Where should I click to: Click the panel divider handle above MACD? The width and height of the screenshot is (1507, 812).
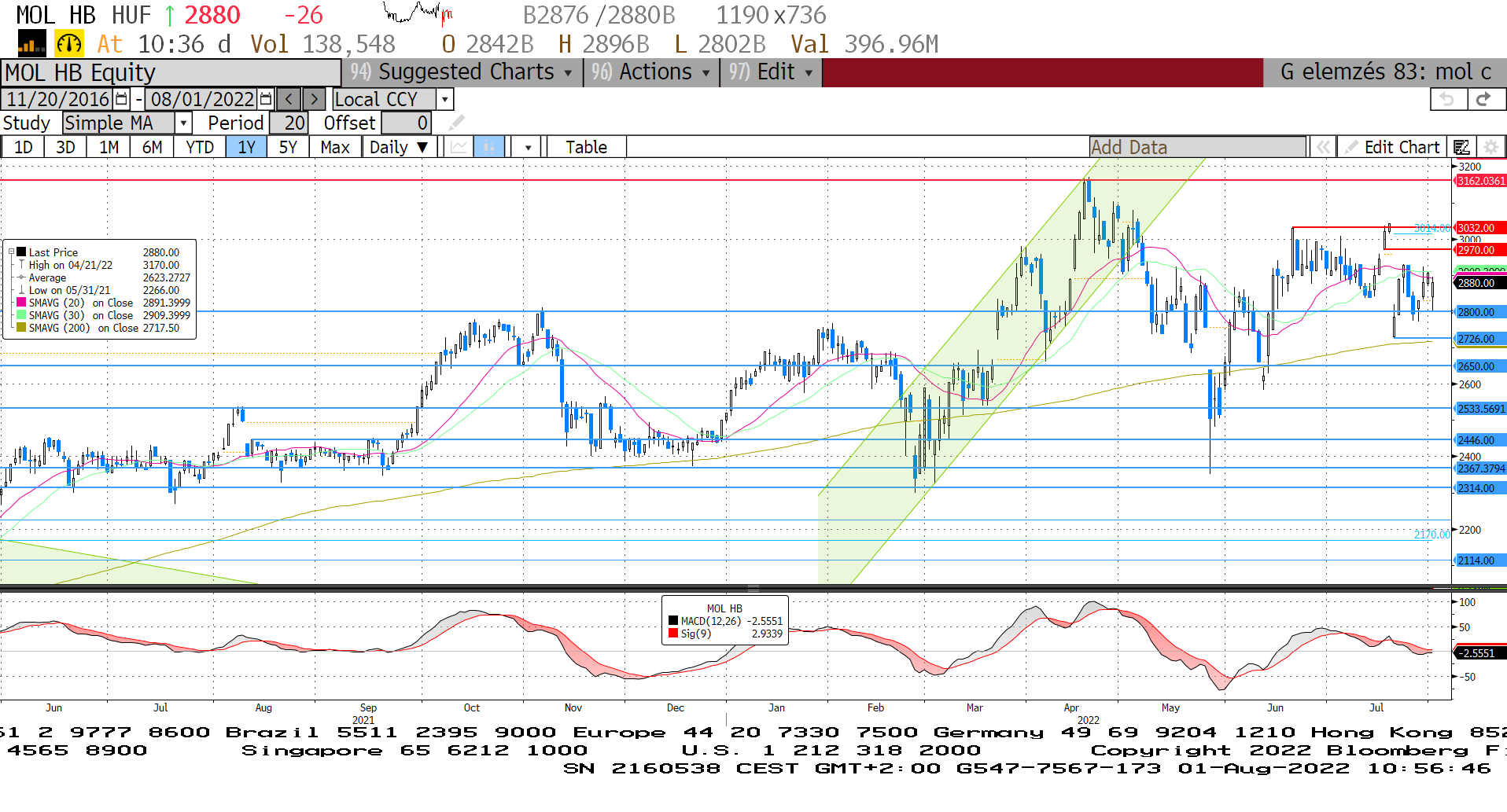[x=753, y=589]
